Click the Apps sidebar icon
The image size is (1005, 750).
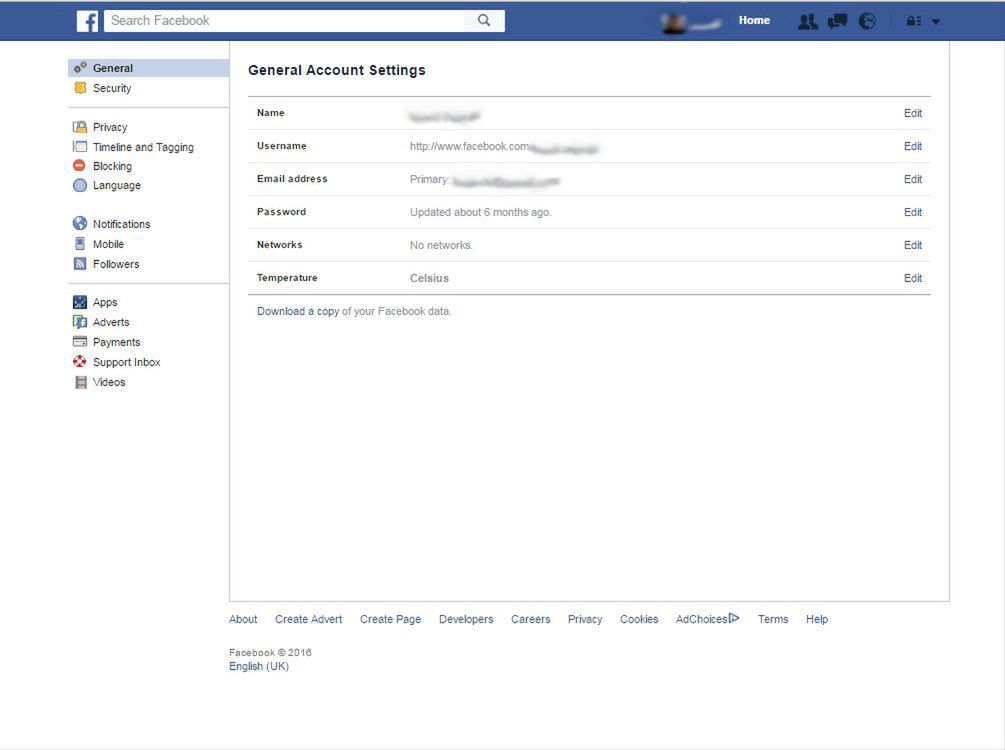coord(79,302)
